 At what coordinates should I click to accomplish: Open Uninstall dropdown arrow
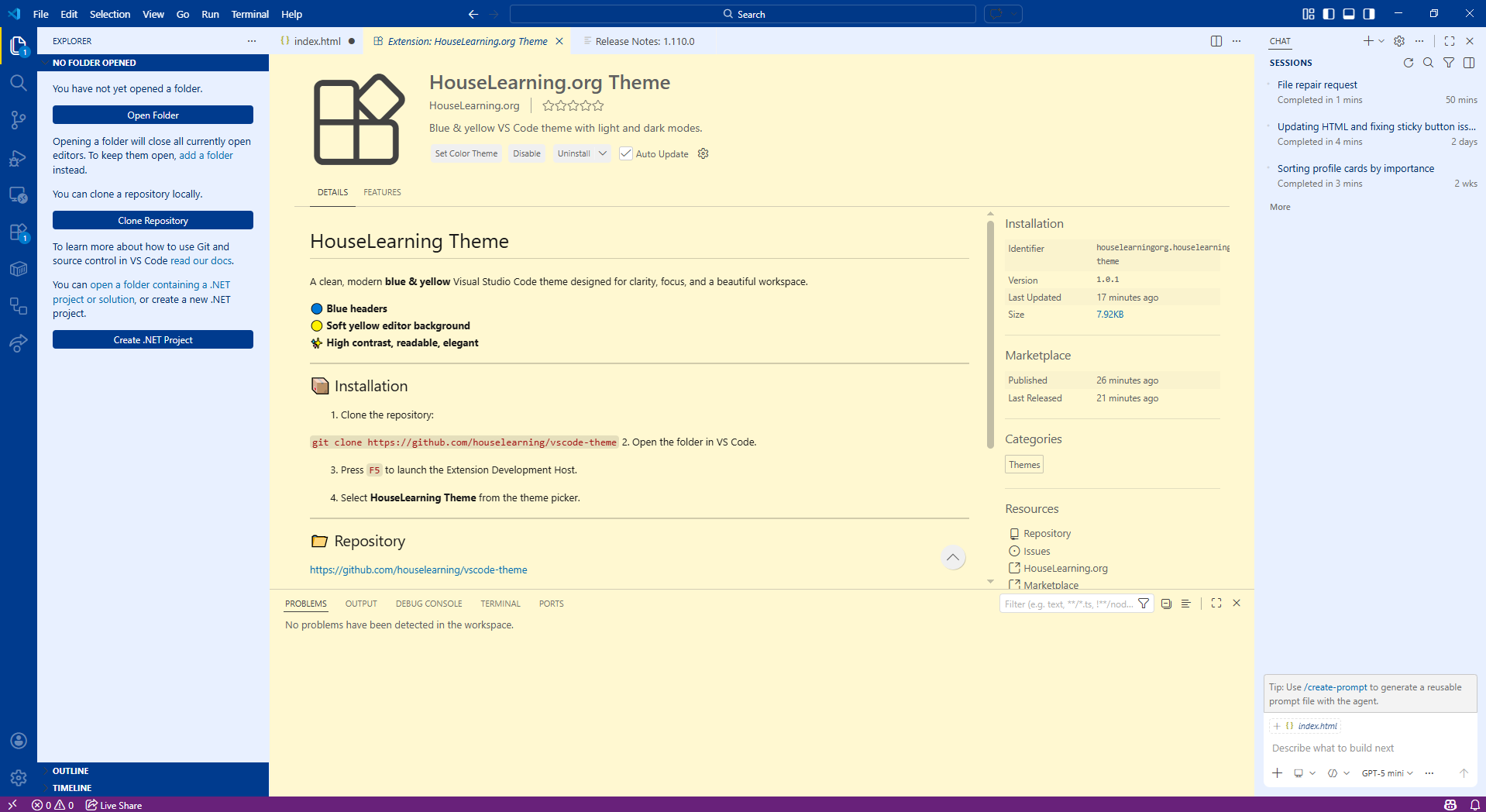603,153
